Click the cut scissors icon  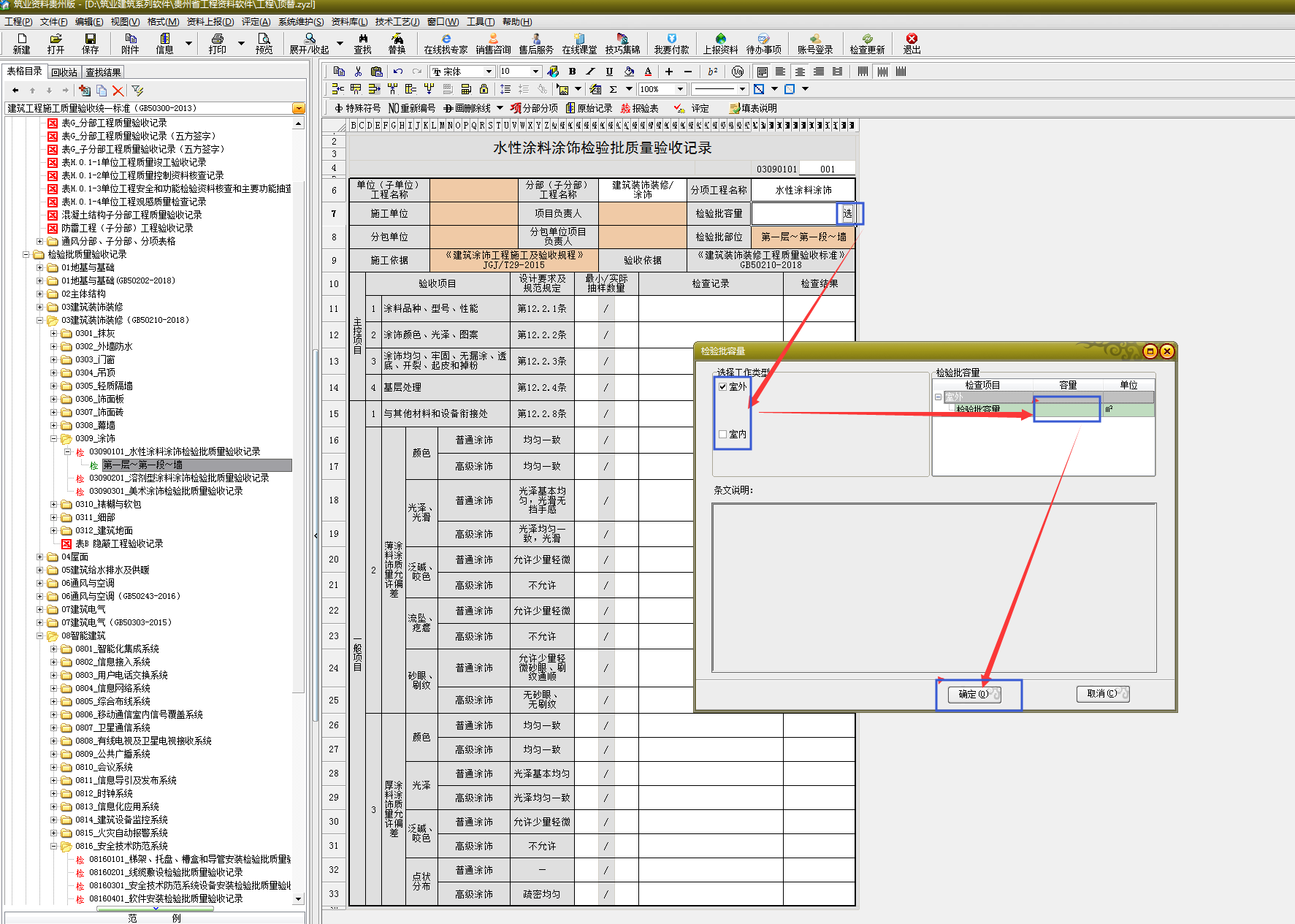coord(358,72)
